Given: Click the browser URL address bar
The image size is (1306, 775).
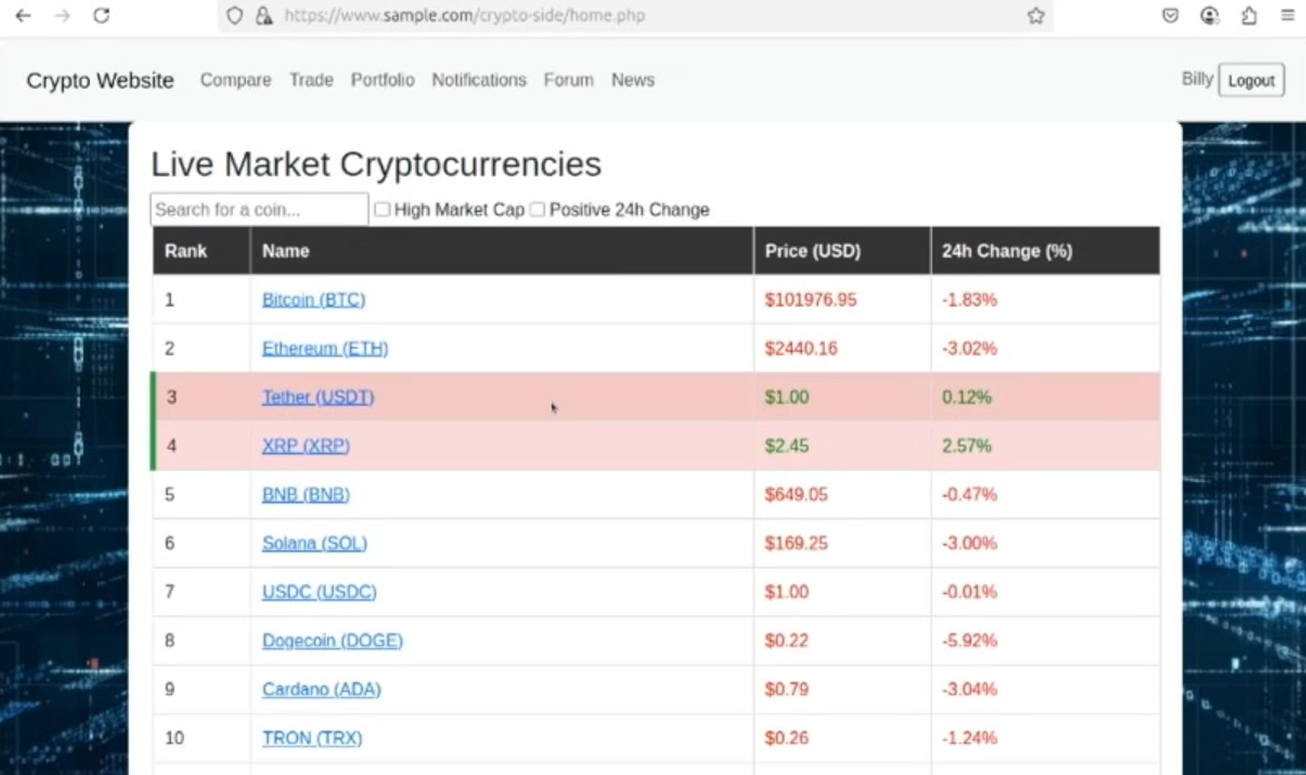Looking at the screenshot, I should pos(640,16).
